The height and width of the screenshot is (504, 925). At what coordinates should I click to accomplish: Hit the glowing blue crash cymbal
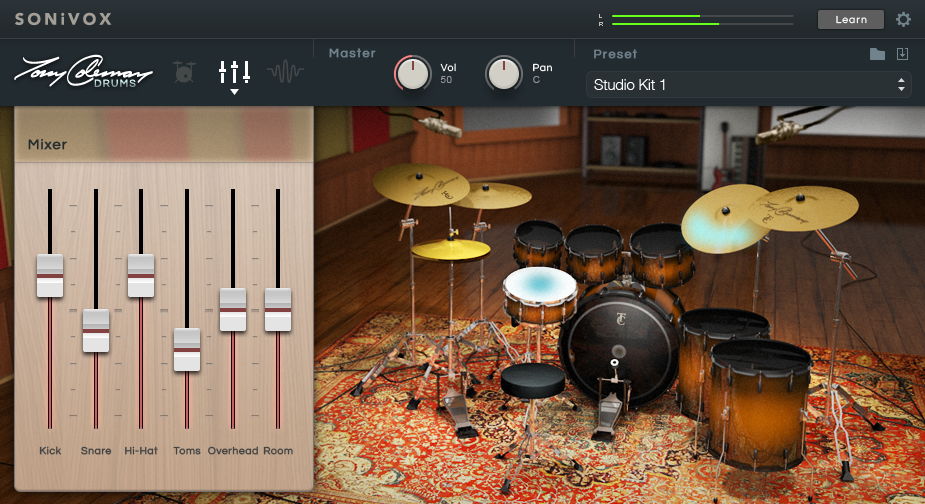pyautogui.click(x=723, y=220)
